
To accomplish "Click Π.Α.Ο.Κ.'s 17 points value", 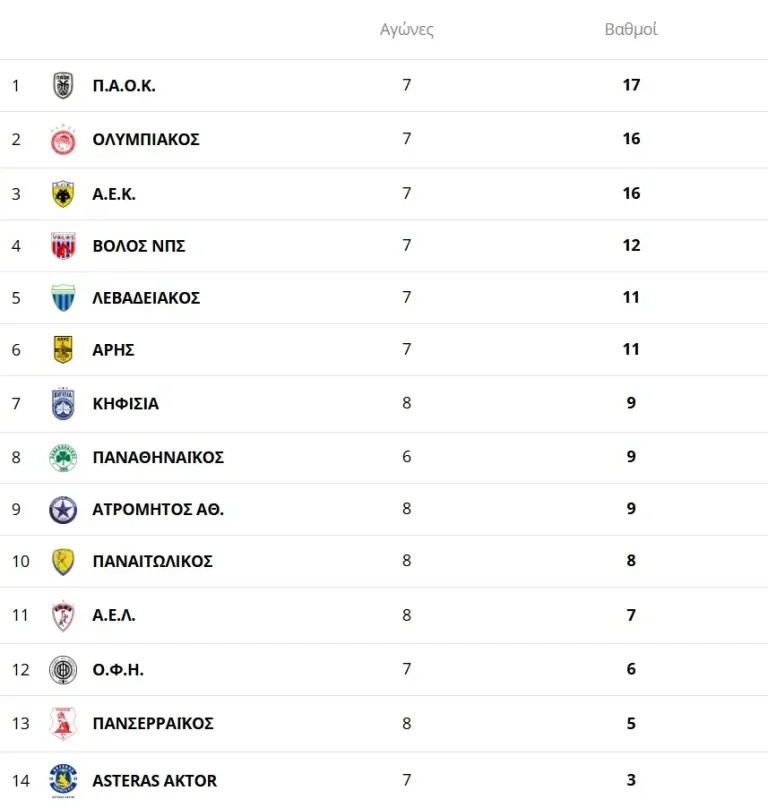I will [631, 86].
